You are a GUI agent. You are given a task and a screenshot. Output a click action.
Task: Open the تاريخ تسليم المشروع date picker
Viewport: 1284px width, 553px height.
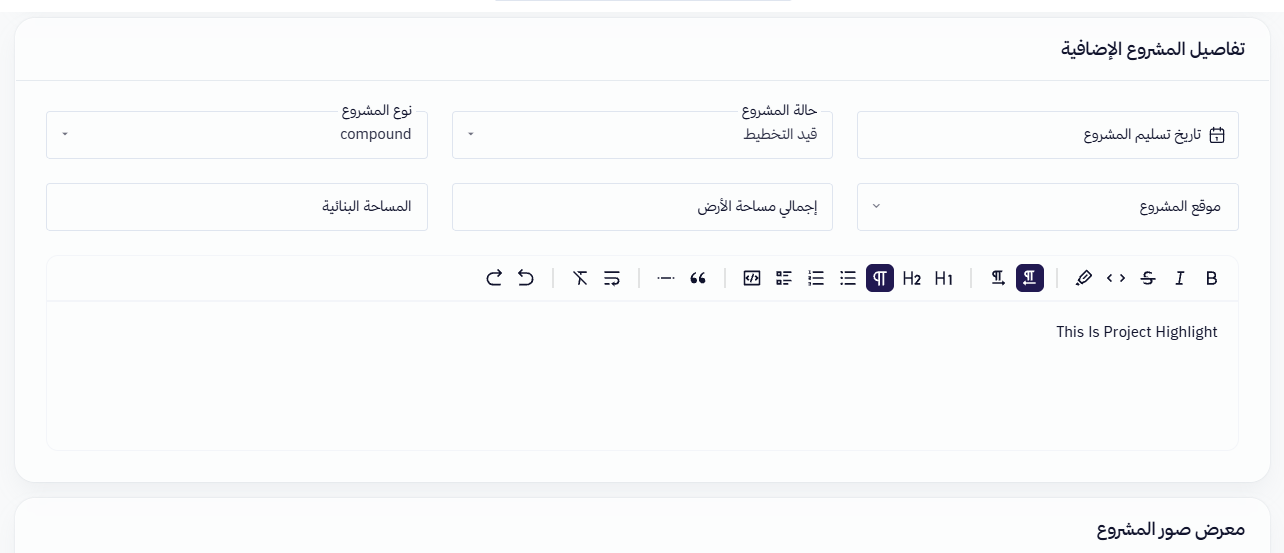pyautogui.click(x=1048, y=135)
